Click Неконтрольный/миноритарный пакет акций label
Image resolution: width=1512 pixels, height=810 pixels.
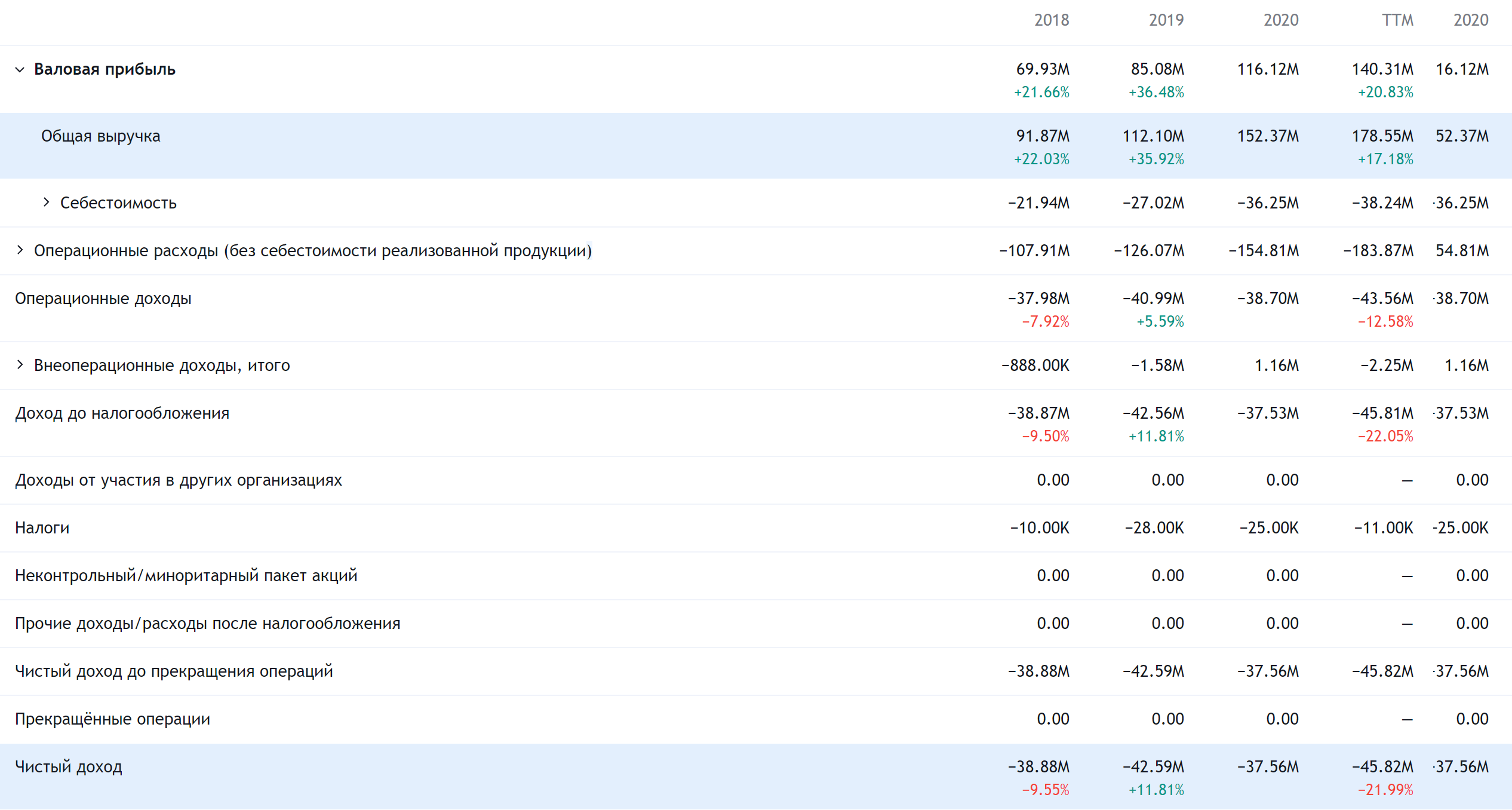pyautogui.click(x=186, y=576)
